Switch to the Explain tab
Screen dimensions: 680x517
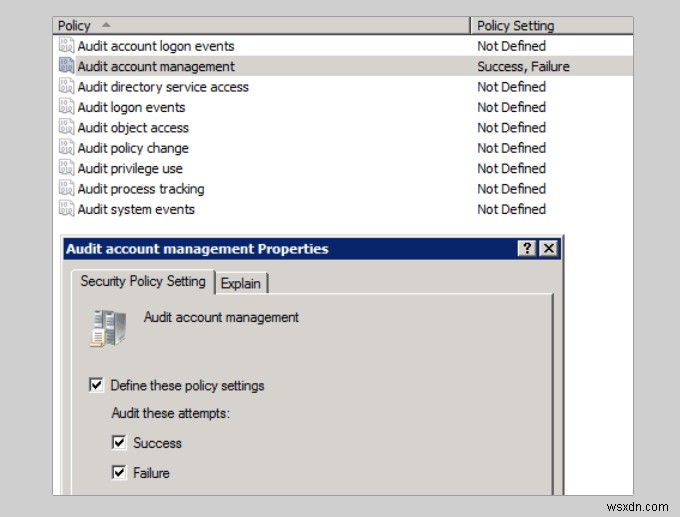click(241, 283)
